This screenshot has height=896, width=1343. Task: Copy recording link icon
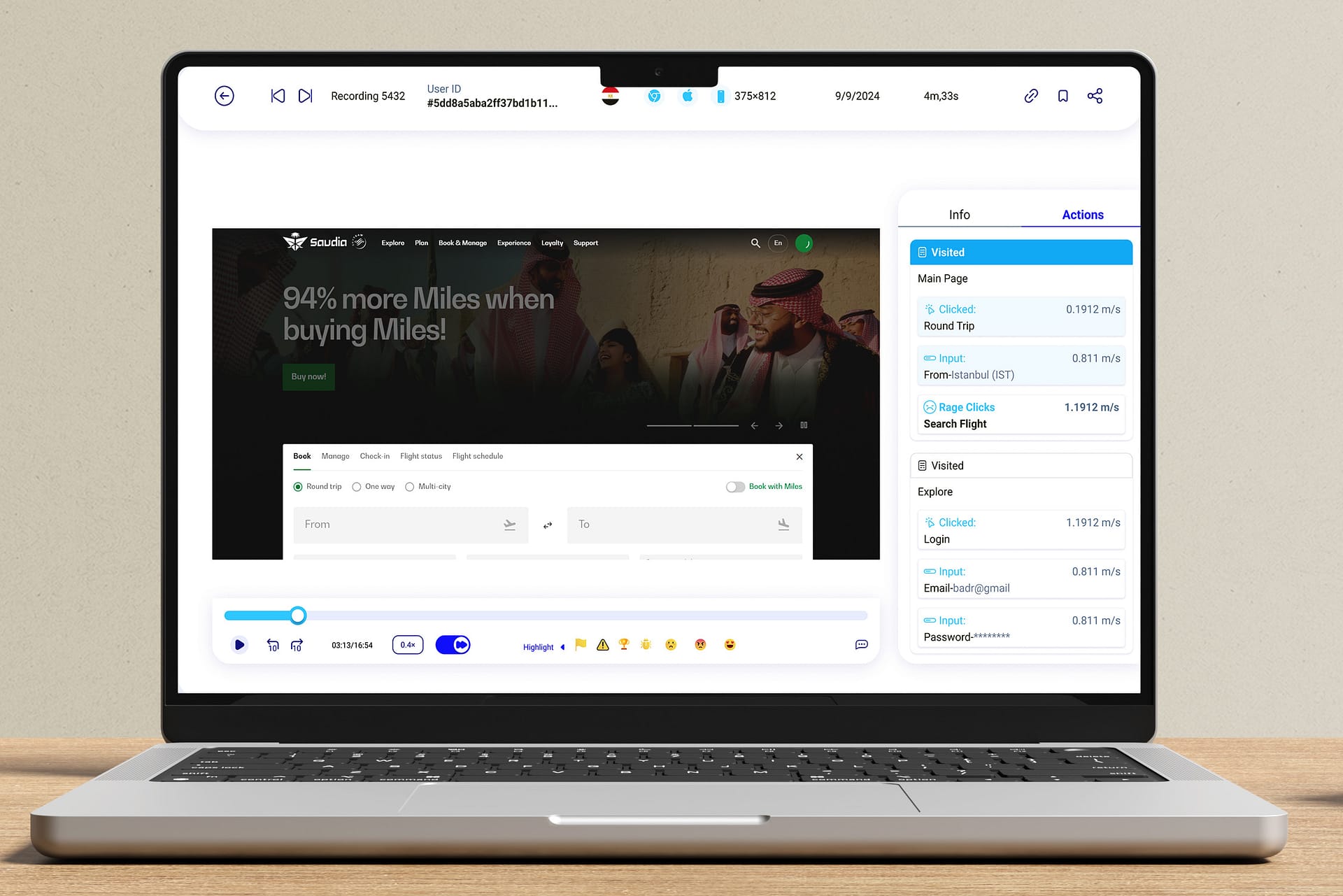1030,96
